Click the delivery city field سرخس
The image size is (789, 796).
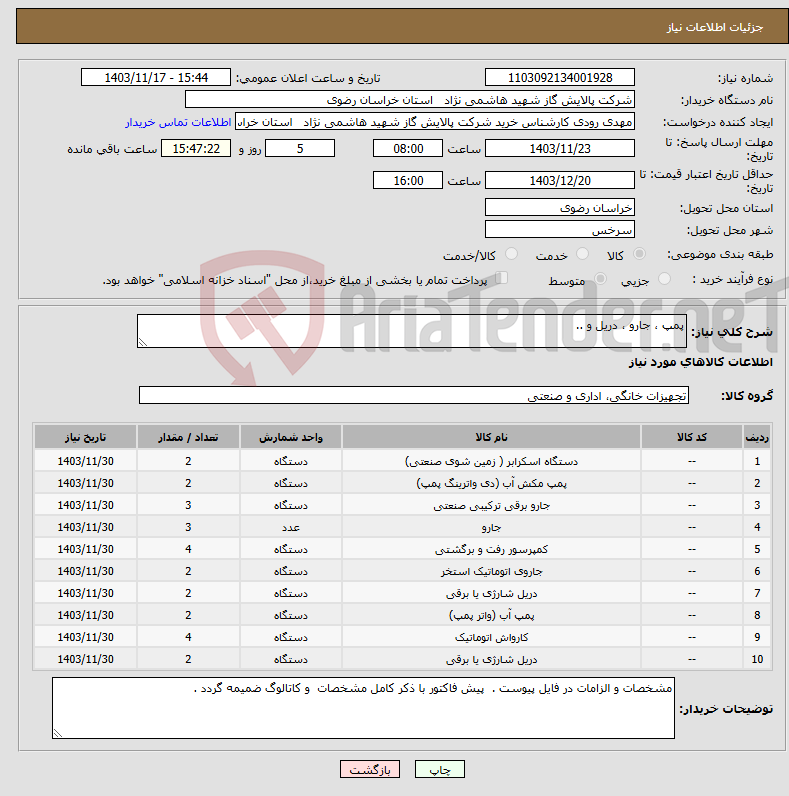pyautogui.click(x=560, y=229)
